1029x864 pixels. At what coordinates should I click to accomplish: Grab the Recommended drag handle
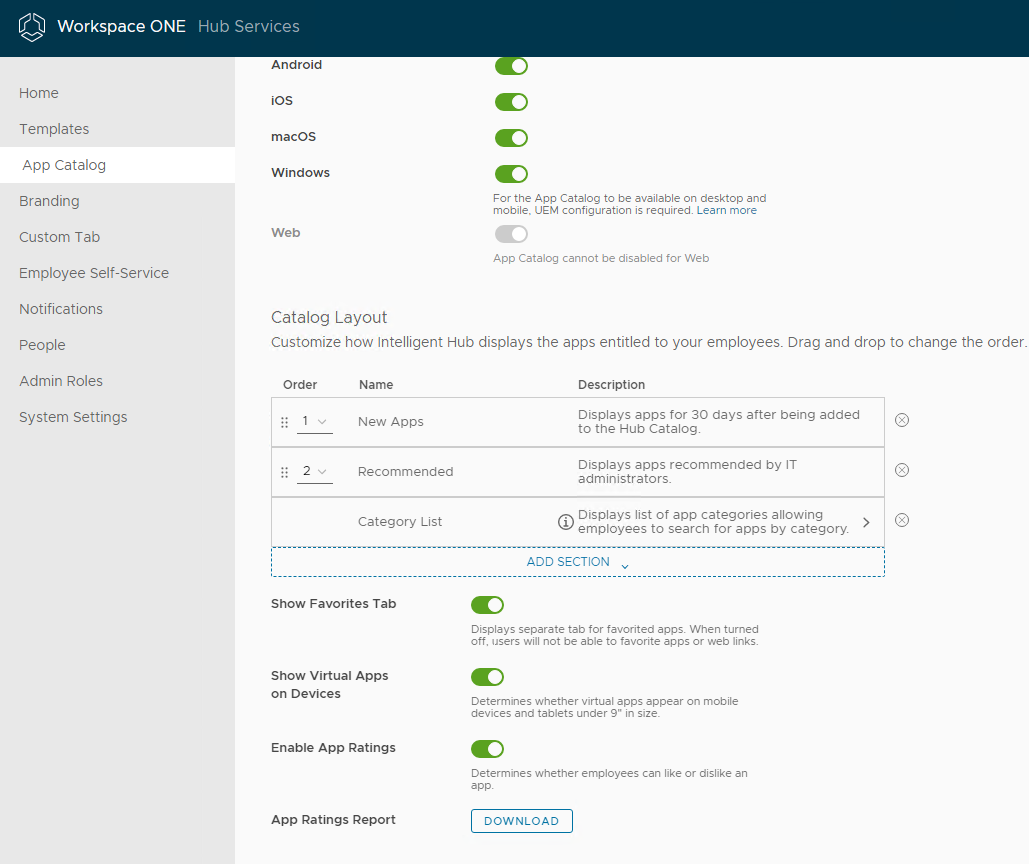coord(284,472)
